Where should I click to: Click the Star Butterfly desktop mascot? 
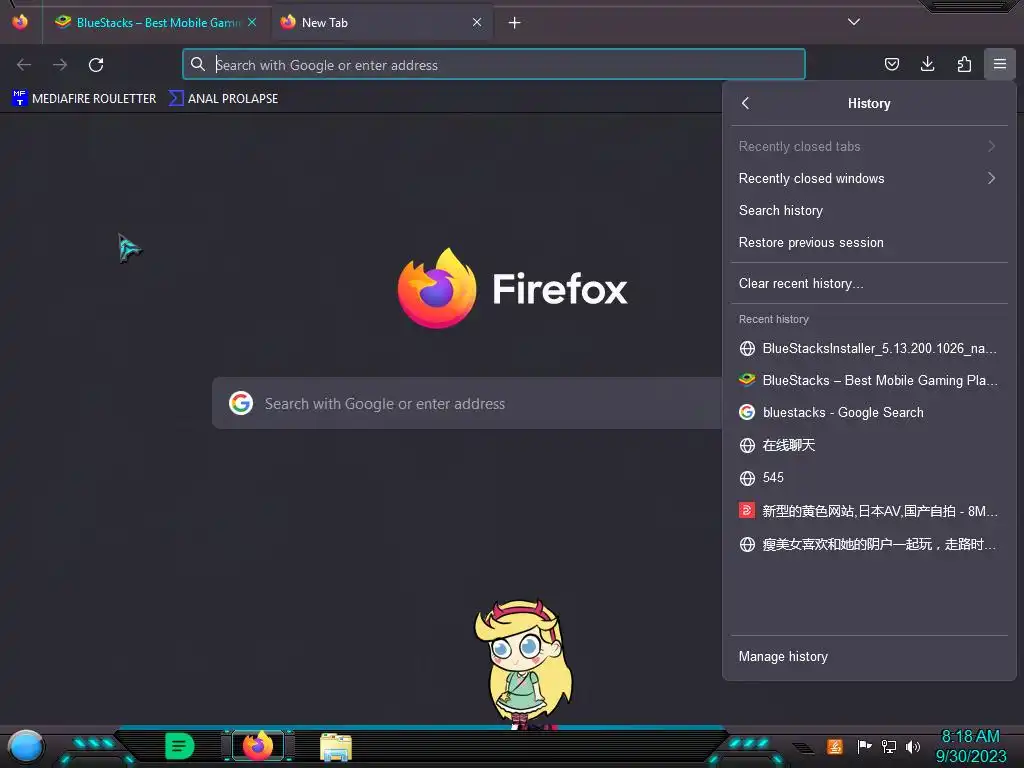(x=523, y=664)
